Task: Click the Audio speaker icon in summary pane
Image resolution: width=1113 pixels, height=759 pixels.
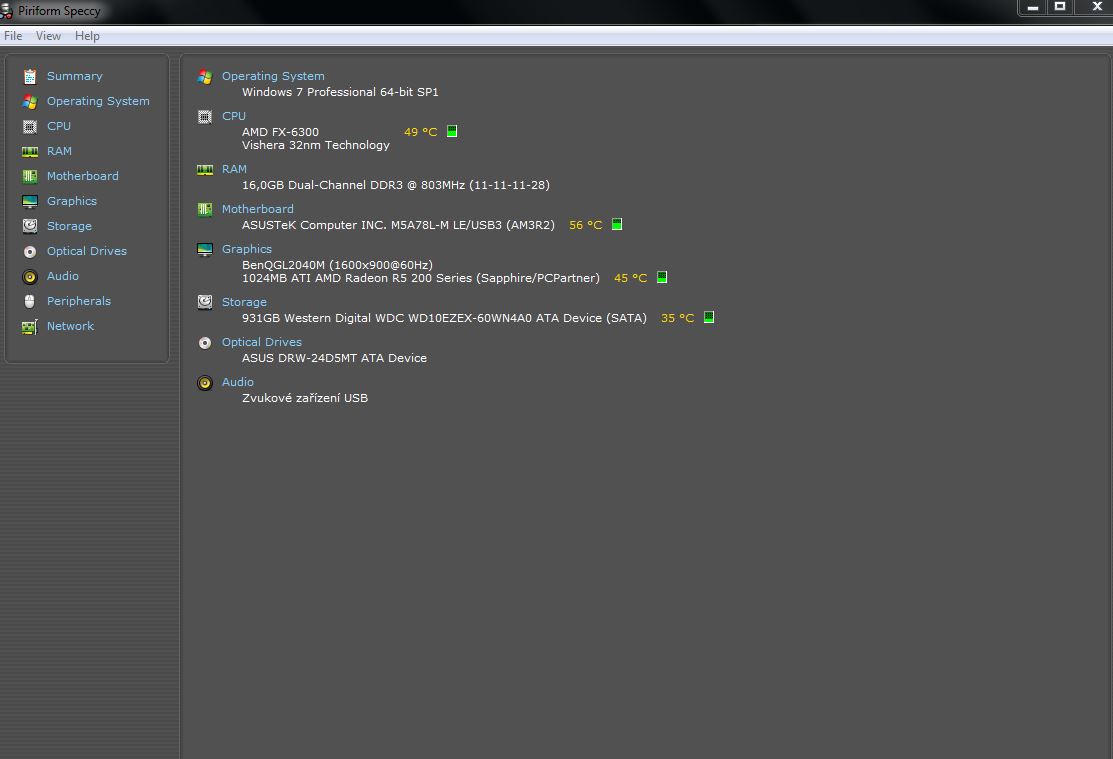Action: pyautogui.click(x=204, y=383)
